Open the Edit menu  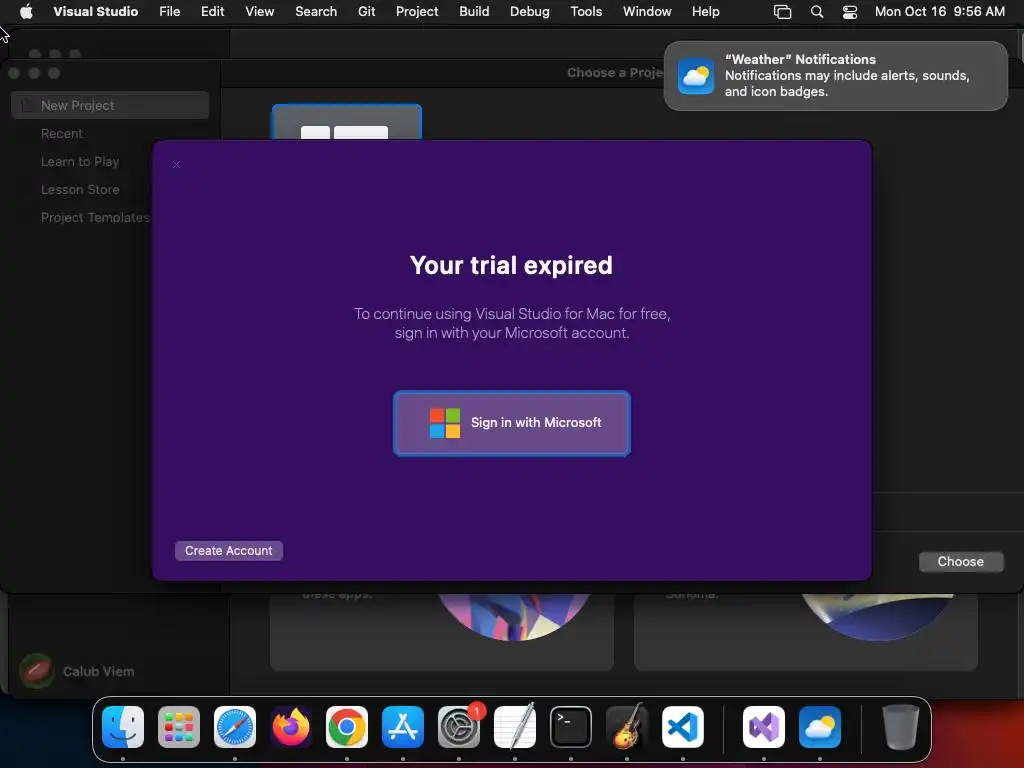click(212, 12)
